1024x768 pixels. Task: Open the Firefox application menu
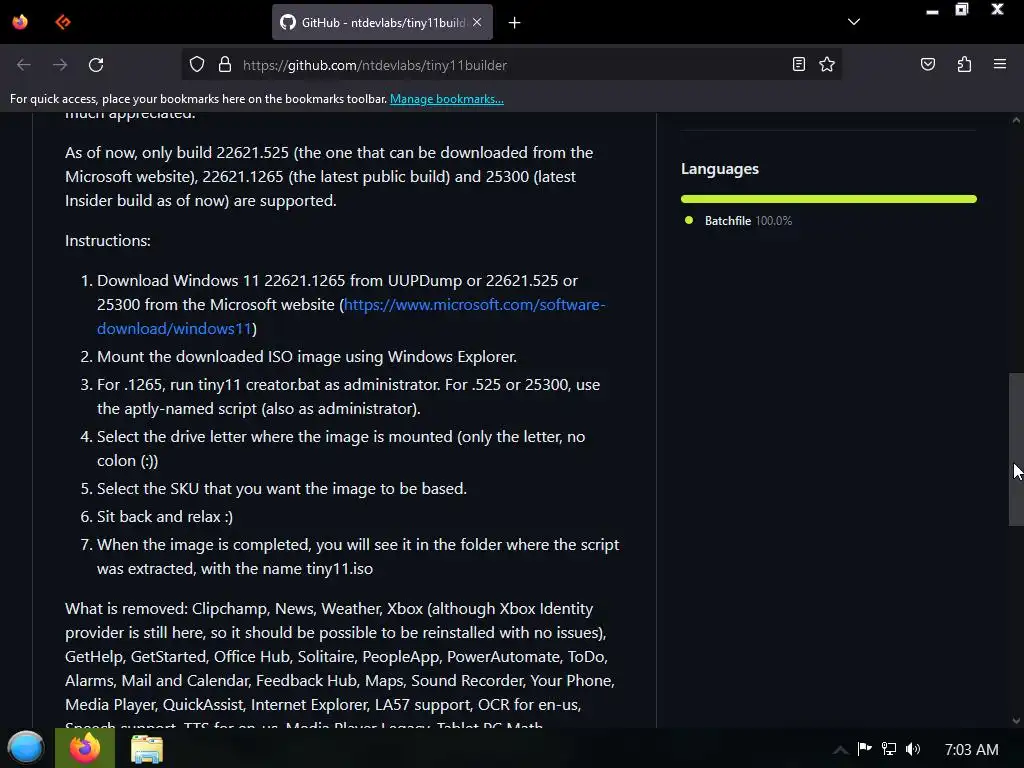[x=1000, y=64]
